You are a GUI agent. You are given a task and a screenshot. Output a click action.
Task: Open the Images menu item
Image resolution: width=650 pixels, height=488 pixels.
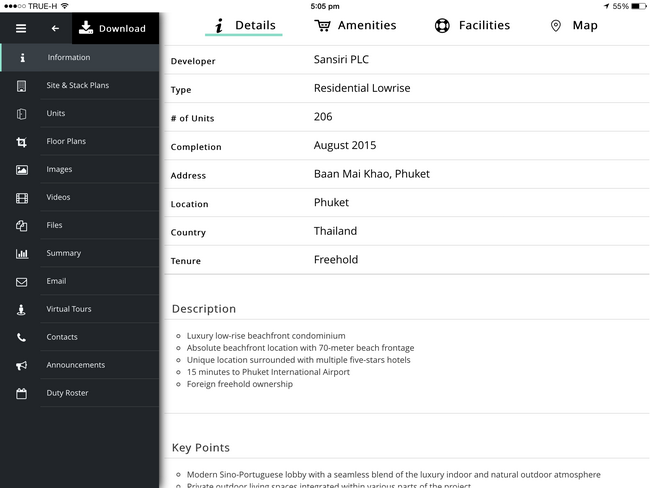(80, 169)
